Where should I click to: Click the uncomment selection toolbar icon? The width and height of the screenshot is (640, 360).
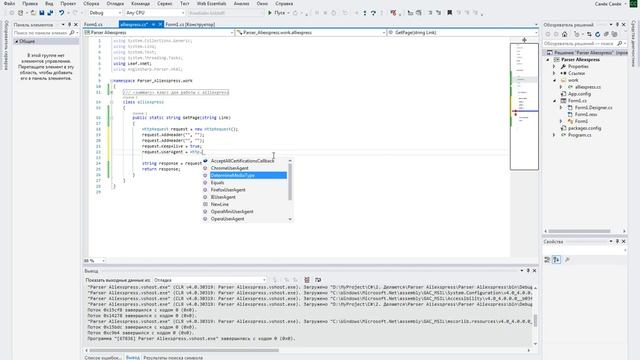[438, 13]
